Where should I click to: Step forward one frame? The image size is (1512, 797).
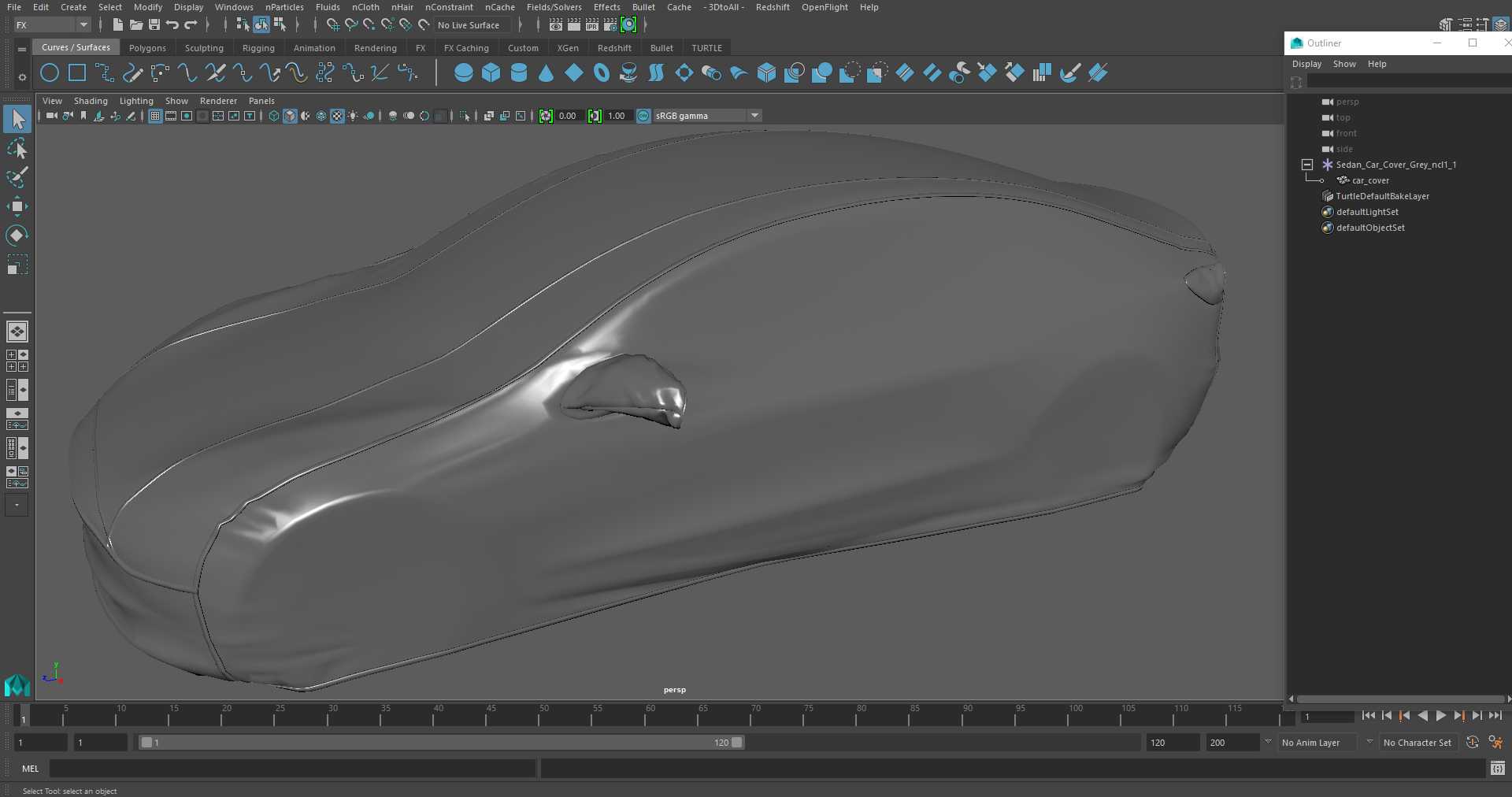(x=1477, y=716)
